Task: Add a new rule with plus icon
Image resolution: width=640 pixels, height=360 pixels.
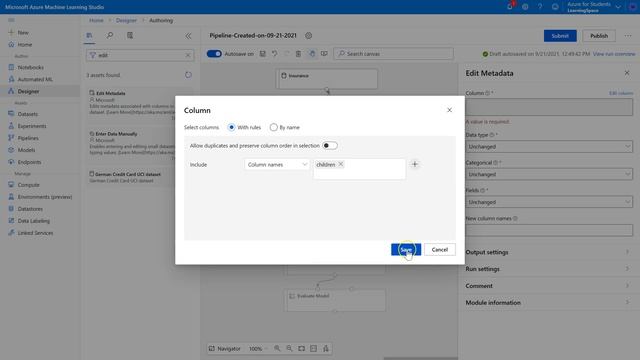Action: pos(415,164)
